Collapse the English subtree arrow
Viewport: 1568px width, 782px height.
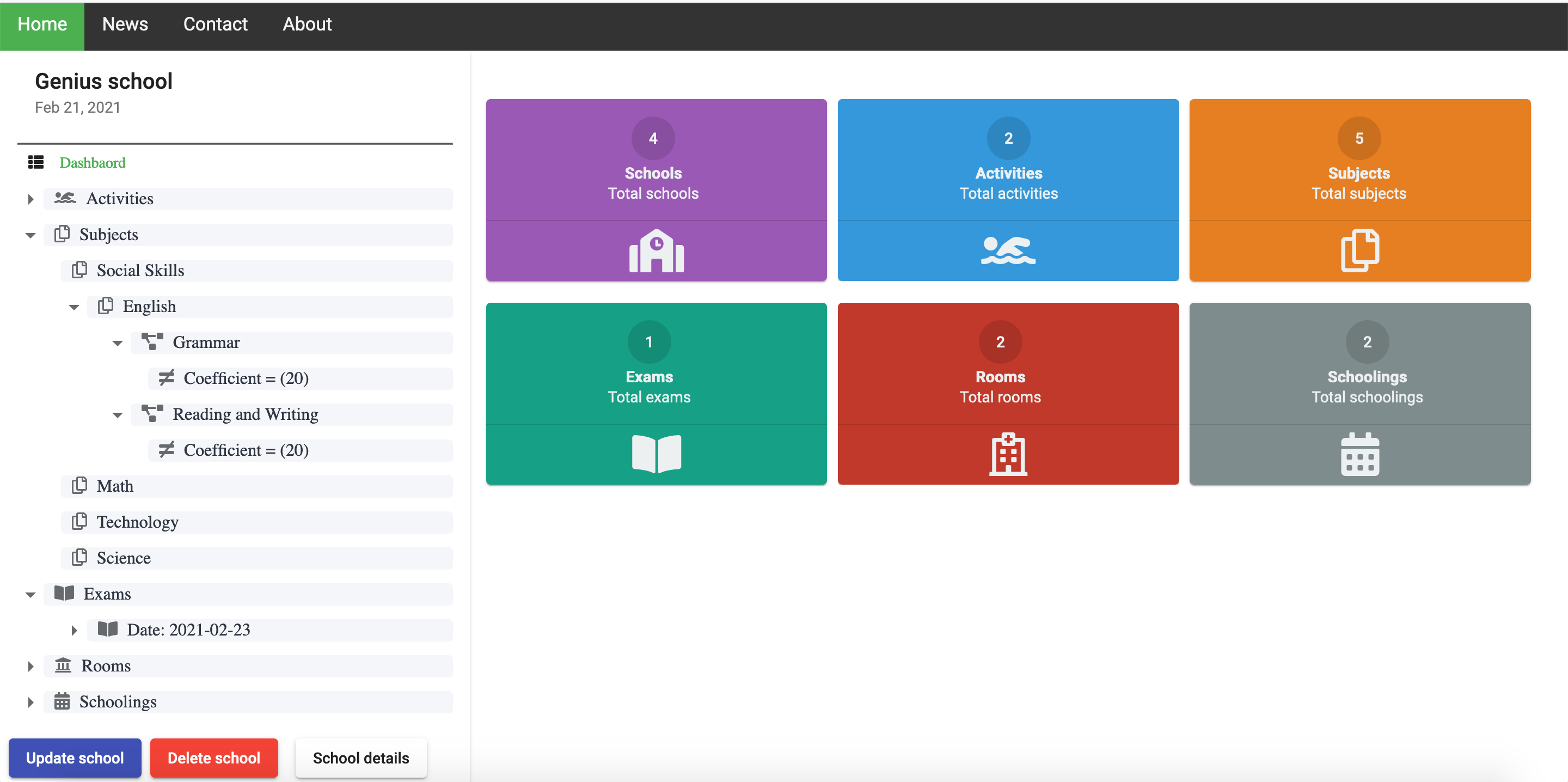74,307
